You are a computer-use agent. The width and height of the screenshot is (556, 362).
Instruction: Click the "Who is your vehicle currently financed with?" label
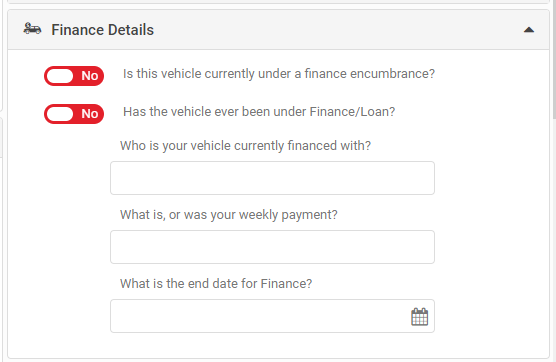[x=245, y=146]
